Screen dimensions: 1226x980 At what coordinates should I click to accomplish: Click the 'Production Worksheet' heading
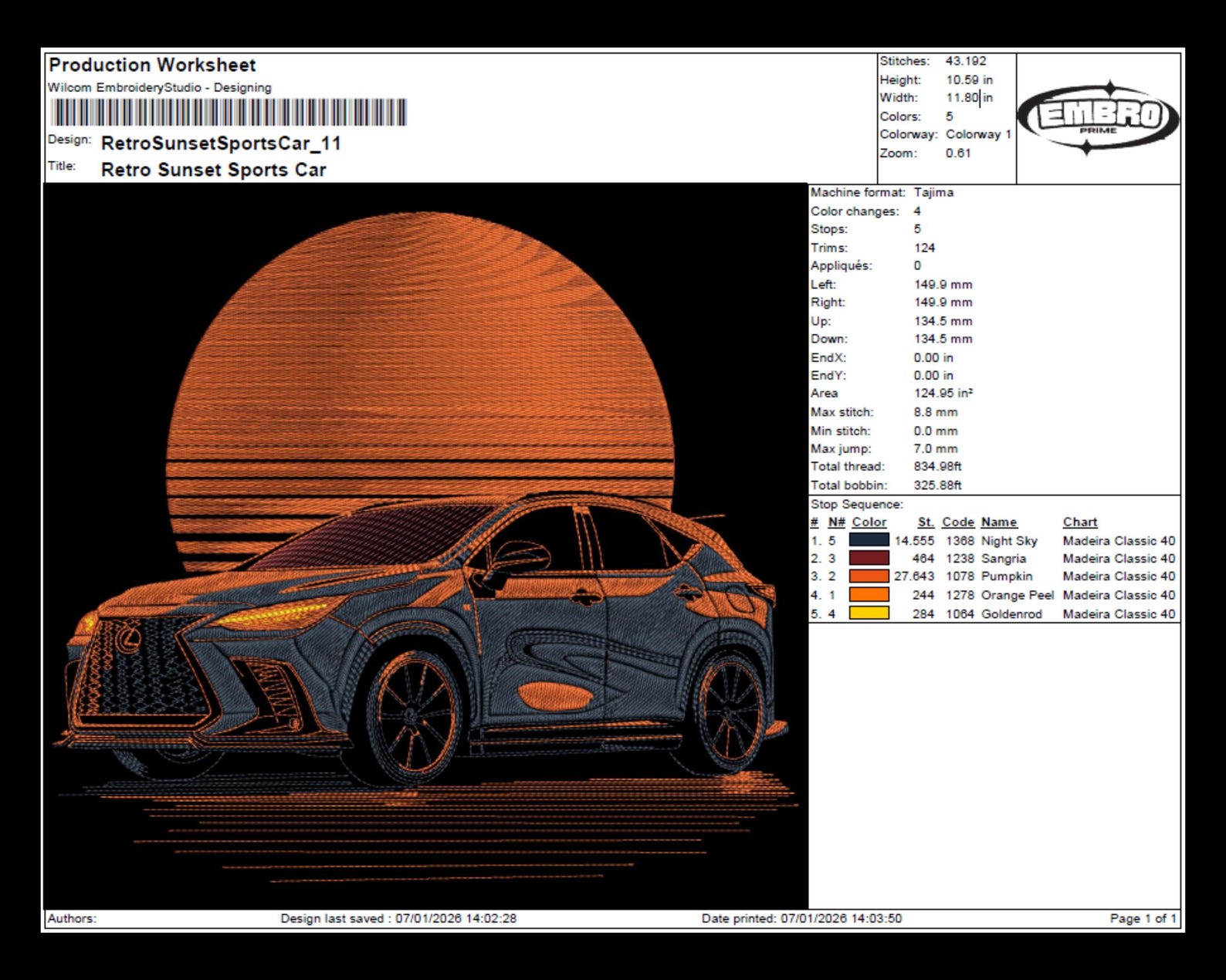pos(152,66)
